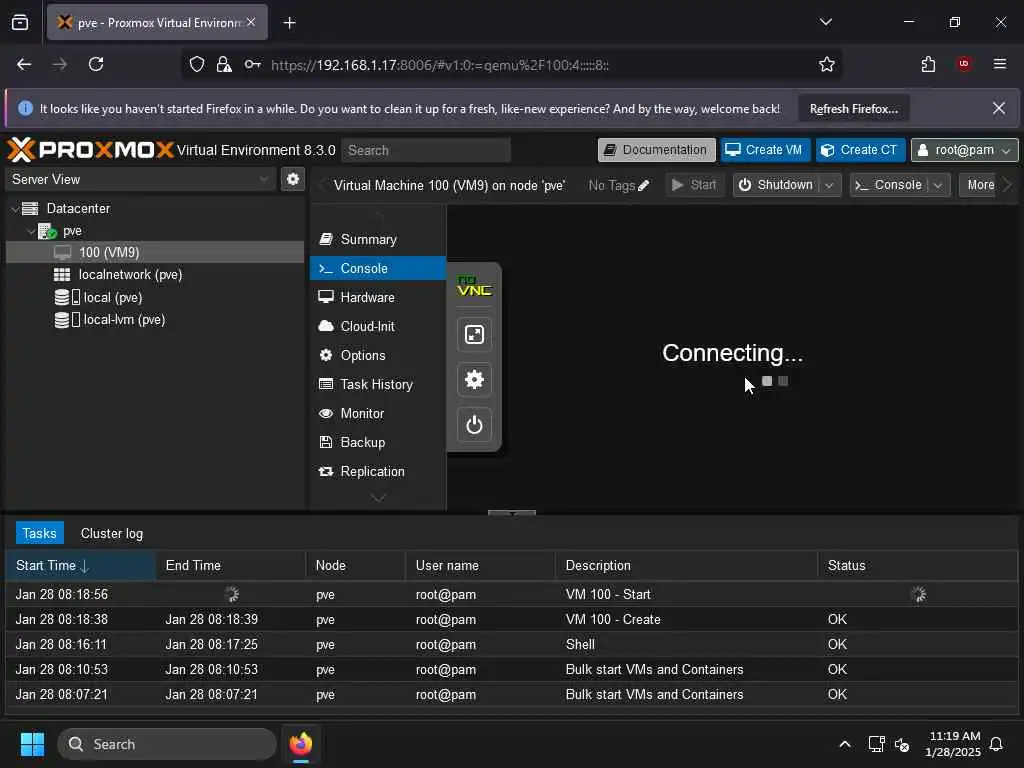Open recent browsing tab overview icon
The height and width of the screenshot is (768, 1024).
point(20,23)
